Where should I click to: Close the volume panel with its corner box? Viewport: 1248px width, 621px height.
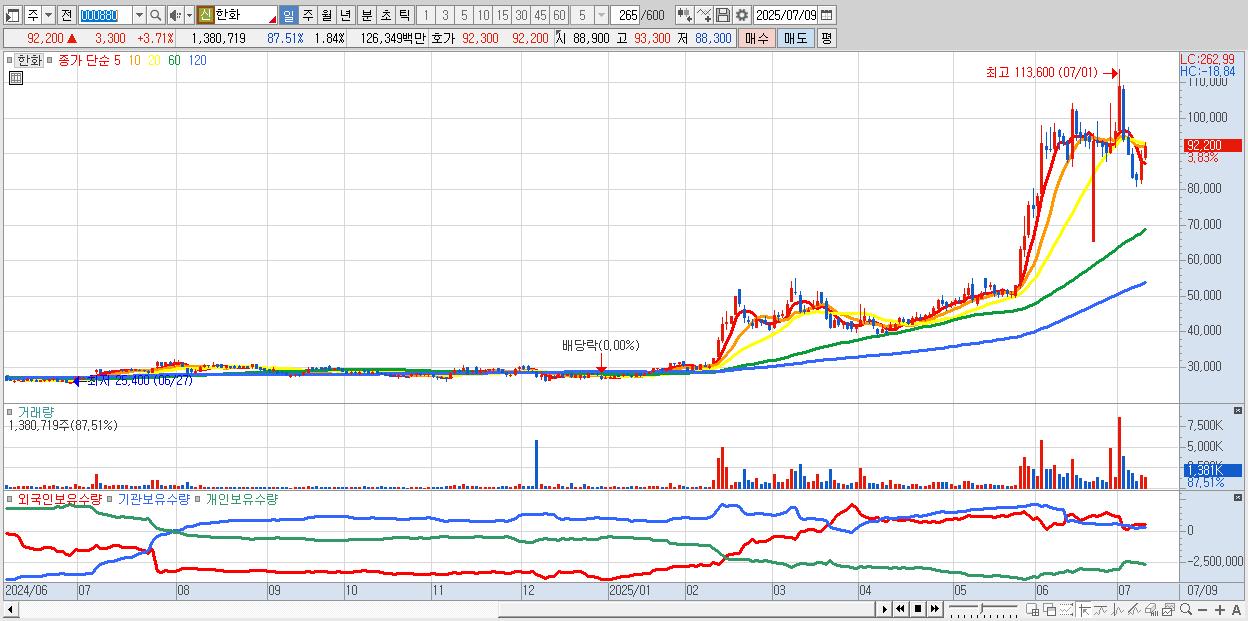[x=1239, y=410]
